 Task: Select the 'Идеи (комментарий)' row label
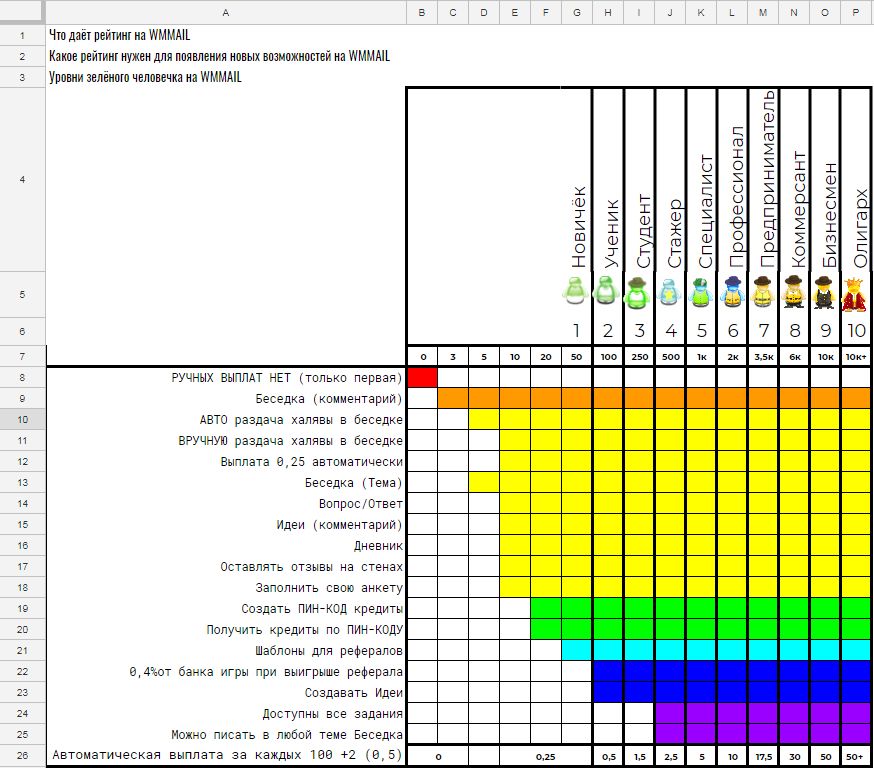click(x=339, y=525)
